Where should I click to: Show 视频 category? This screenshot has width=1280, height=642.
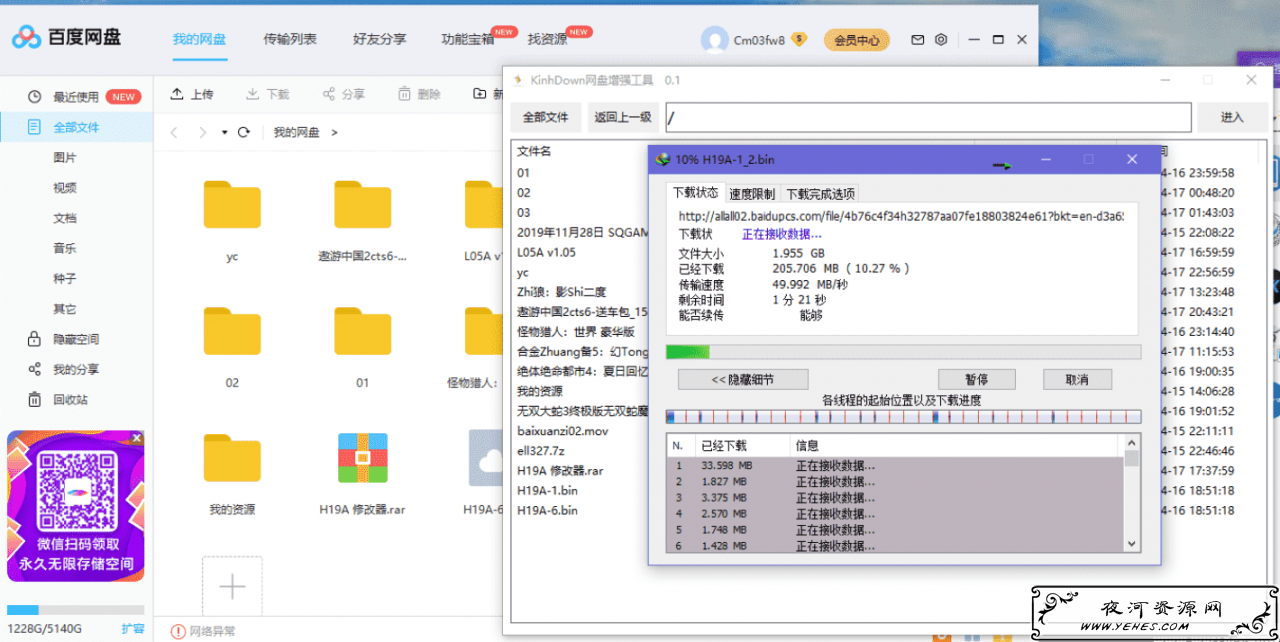65,188
